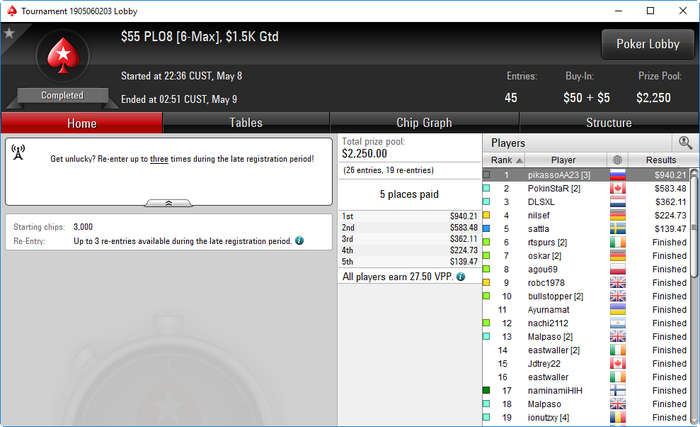
Task: Click the globe country column header
Action: tap(617, 160)
